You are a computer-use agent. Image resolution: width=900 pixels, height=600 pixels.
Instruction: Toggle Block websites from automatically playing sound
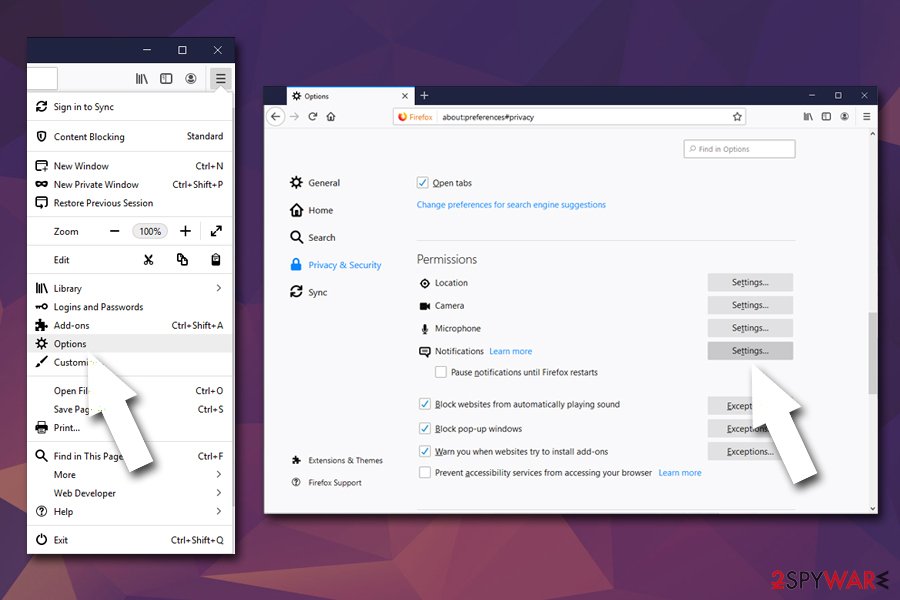pos(425,404)
